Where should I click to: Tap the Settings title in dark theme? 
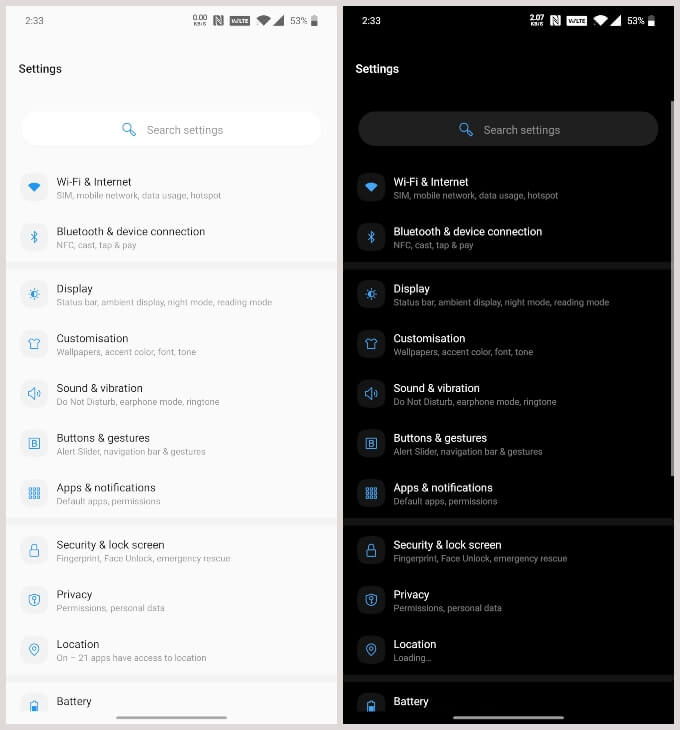pos(377,69)
